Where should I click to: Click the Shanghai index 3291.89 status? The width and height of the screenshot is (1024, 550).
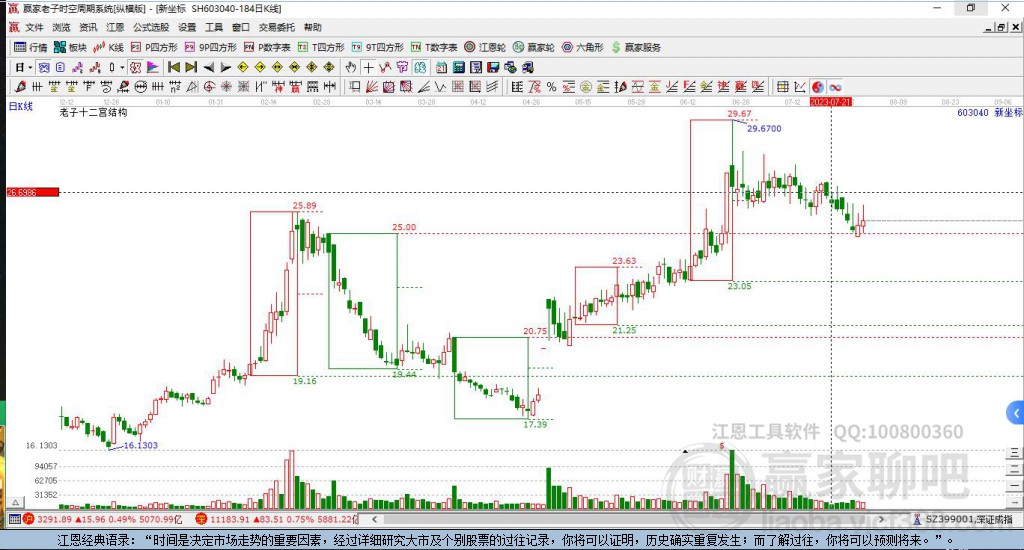(103, 519)
